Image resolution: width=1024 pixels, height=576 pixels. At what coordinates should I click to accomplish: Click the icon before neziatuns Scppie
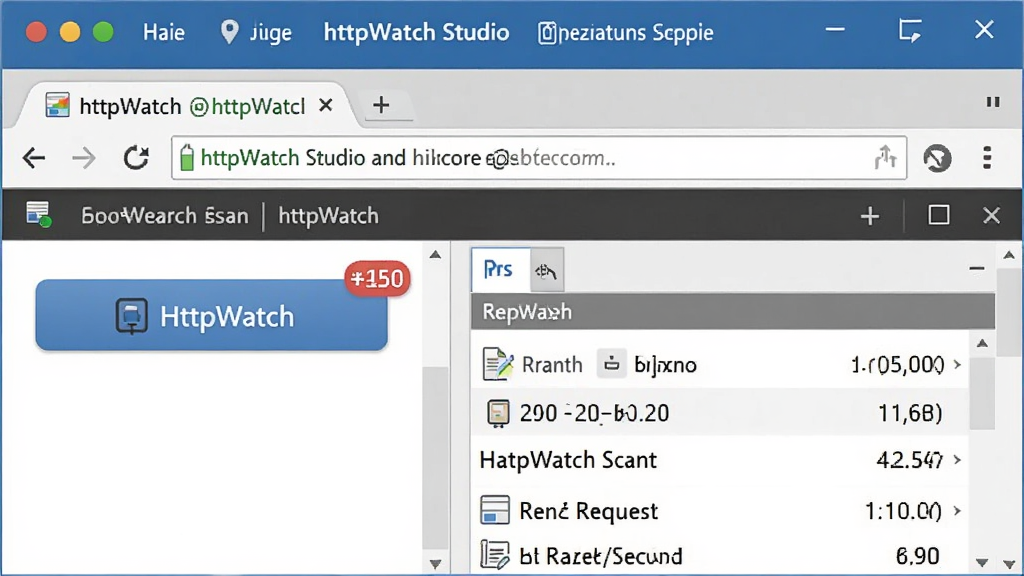click(547, 33)
